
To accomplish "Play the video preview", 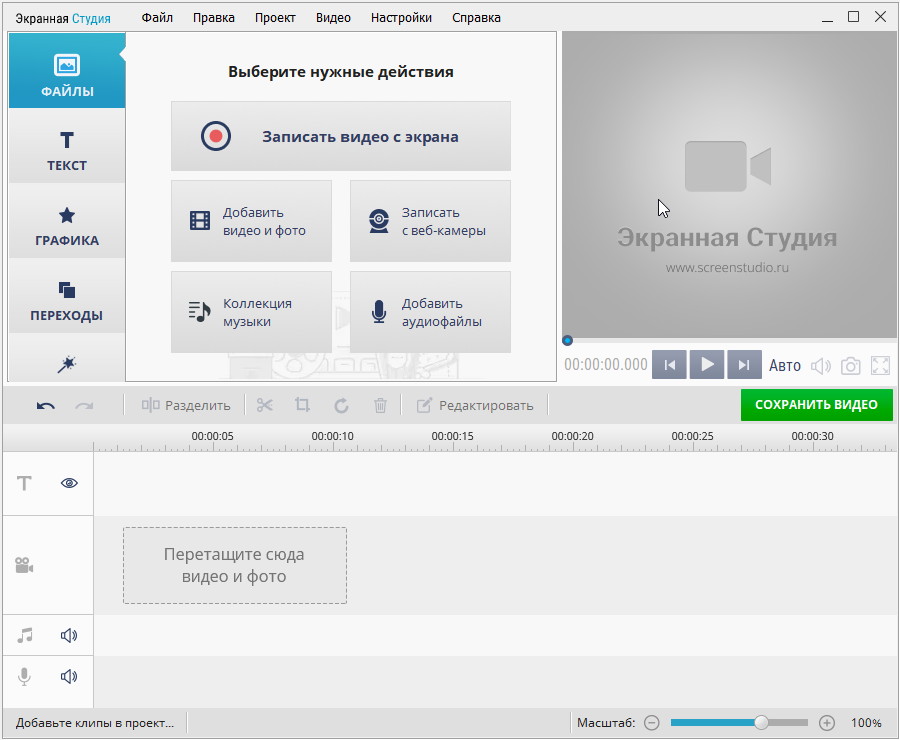I will click(x=707, y=365).
